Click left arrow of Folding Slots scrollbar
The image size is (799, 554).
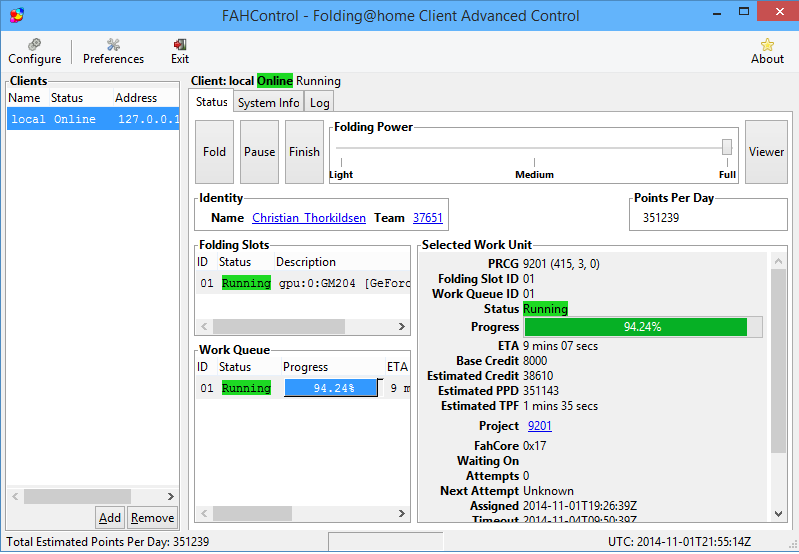point(204,326)
